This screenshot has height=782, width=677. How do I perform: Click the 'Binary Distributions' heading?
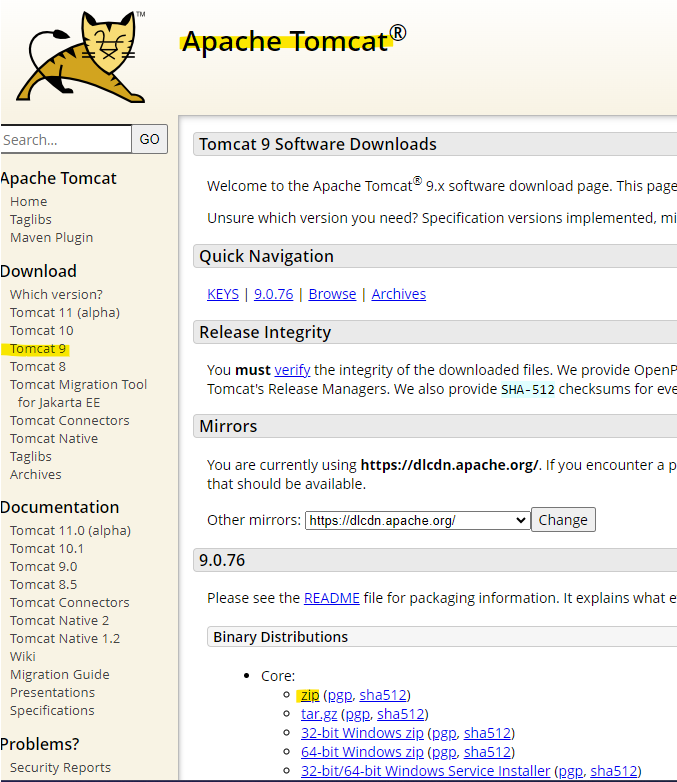coord(280,637)
